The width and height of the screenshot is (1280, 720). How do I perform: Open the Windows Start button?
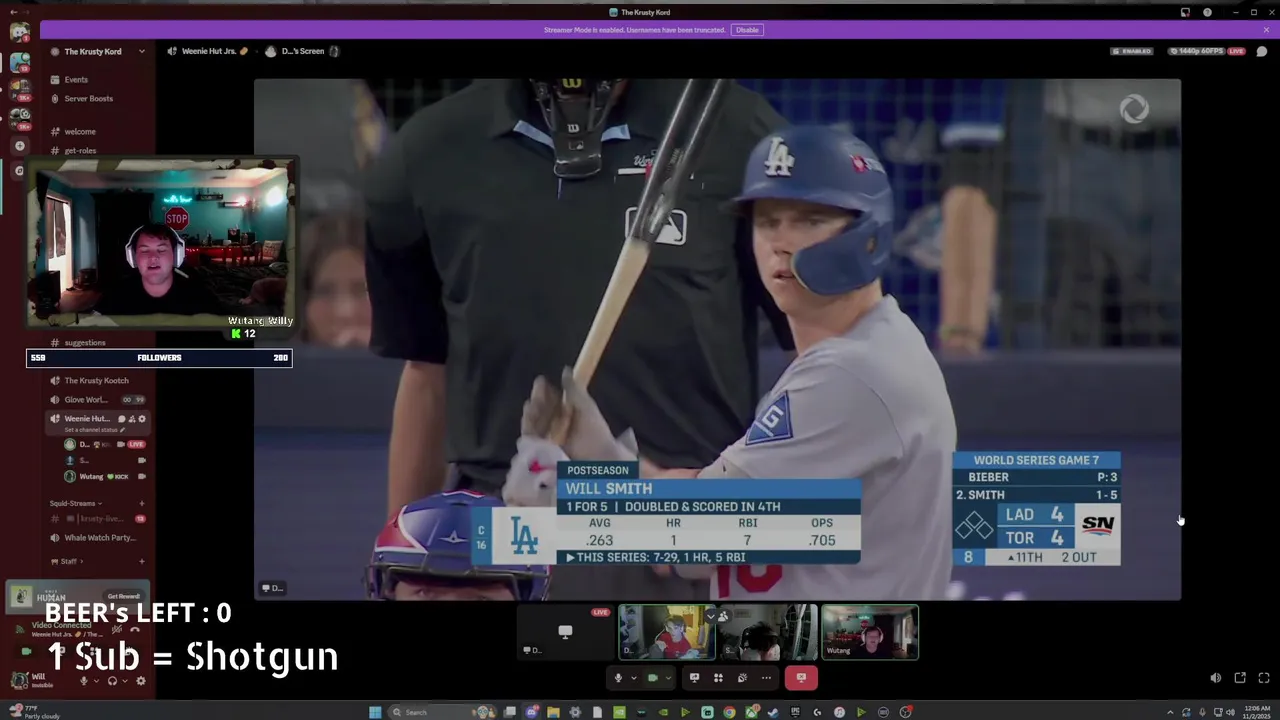[x=375, y=712]
